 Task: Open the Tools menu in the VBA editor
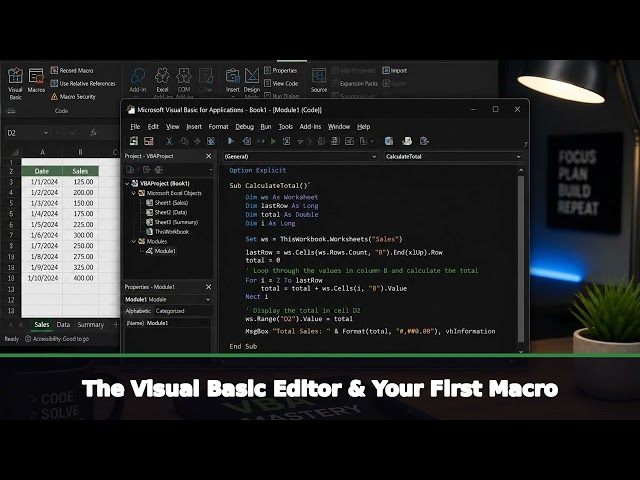tap(285, 127)
